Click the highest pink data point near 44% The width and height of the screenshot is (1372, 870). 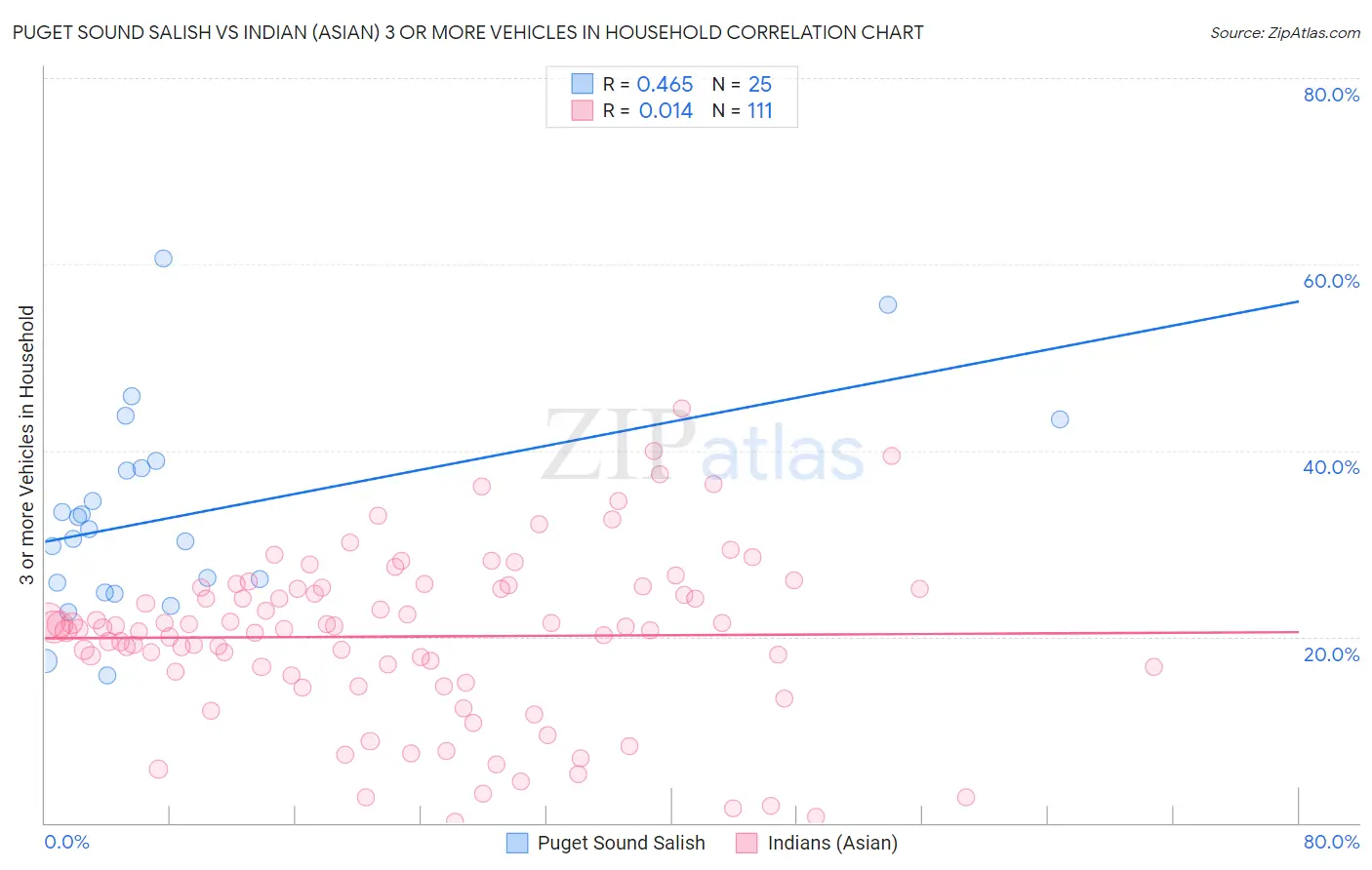[x=682, y=409]
